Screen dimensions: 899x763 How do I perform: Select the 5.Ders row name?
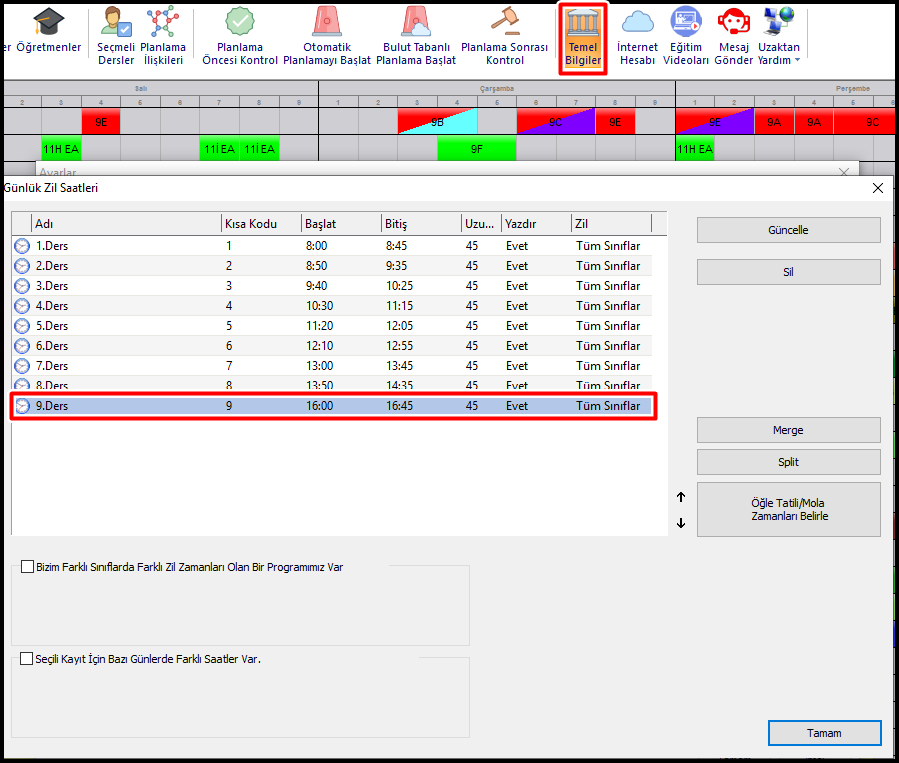tap(52, 326)
